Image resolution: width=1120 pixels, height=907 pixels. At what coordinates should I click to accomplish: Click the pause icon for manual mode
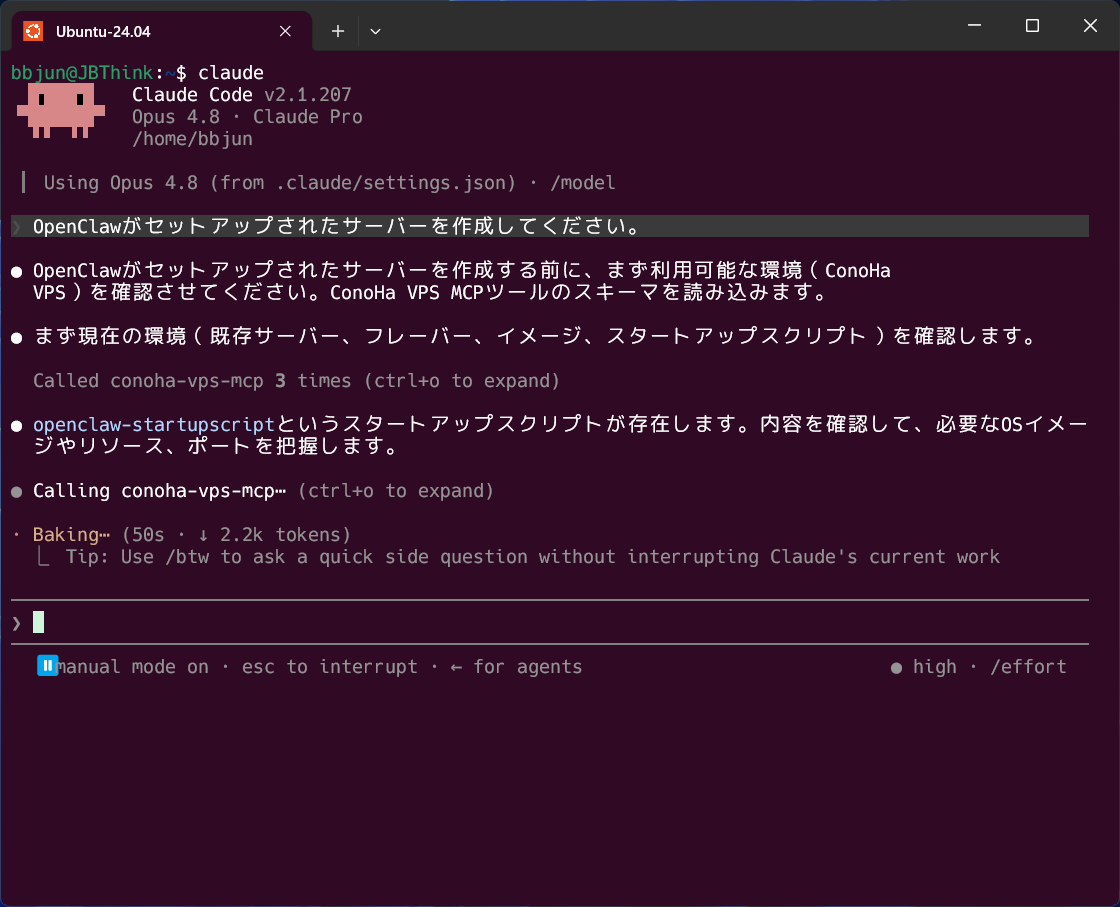[47, 666]
